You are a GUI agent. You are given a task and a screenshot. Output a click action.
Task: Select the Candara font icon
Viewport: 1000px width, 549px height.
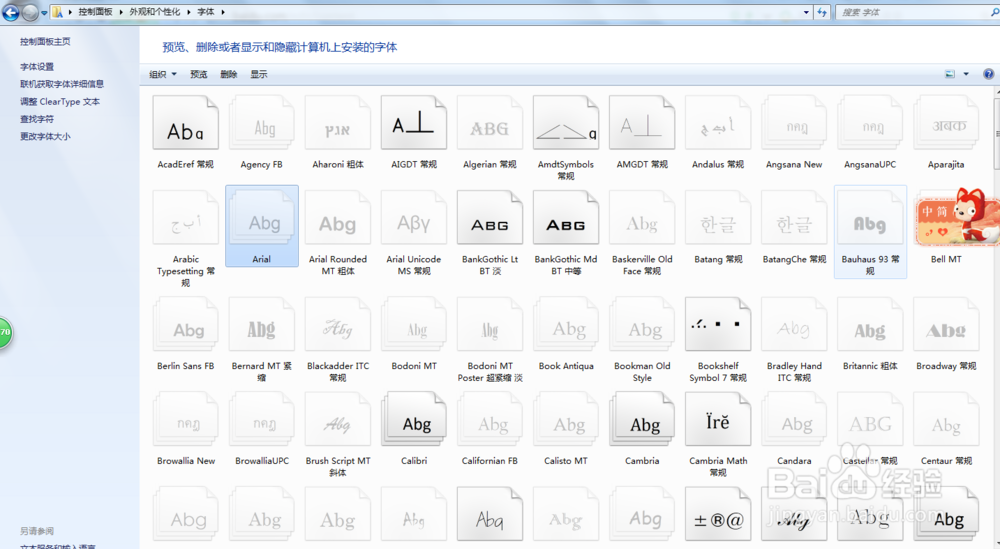[794, 420]
